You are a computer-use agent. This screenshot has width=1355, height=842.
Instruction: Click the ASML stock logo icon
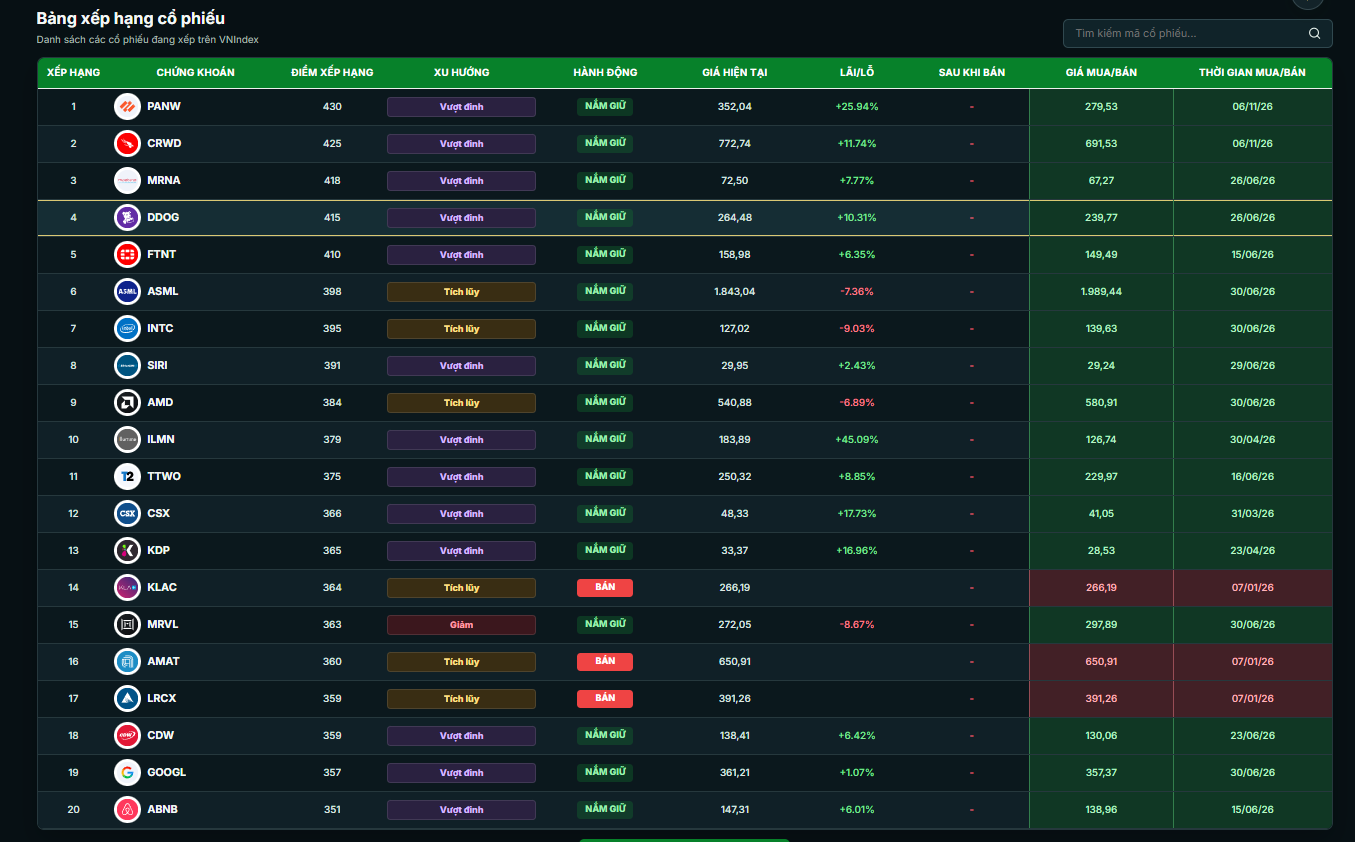point(127,291)
